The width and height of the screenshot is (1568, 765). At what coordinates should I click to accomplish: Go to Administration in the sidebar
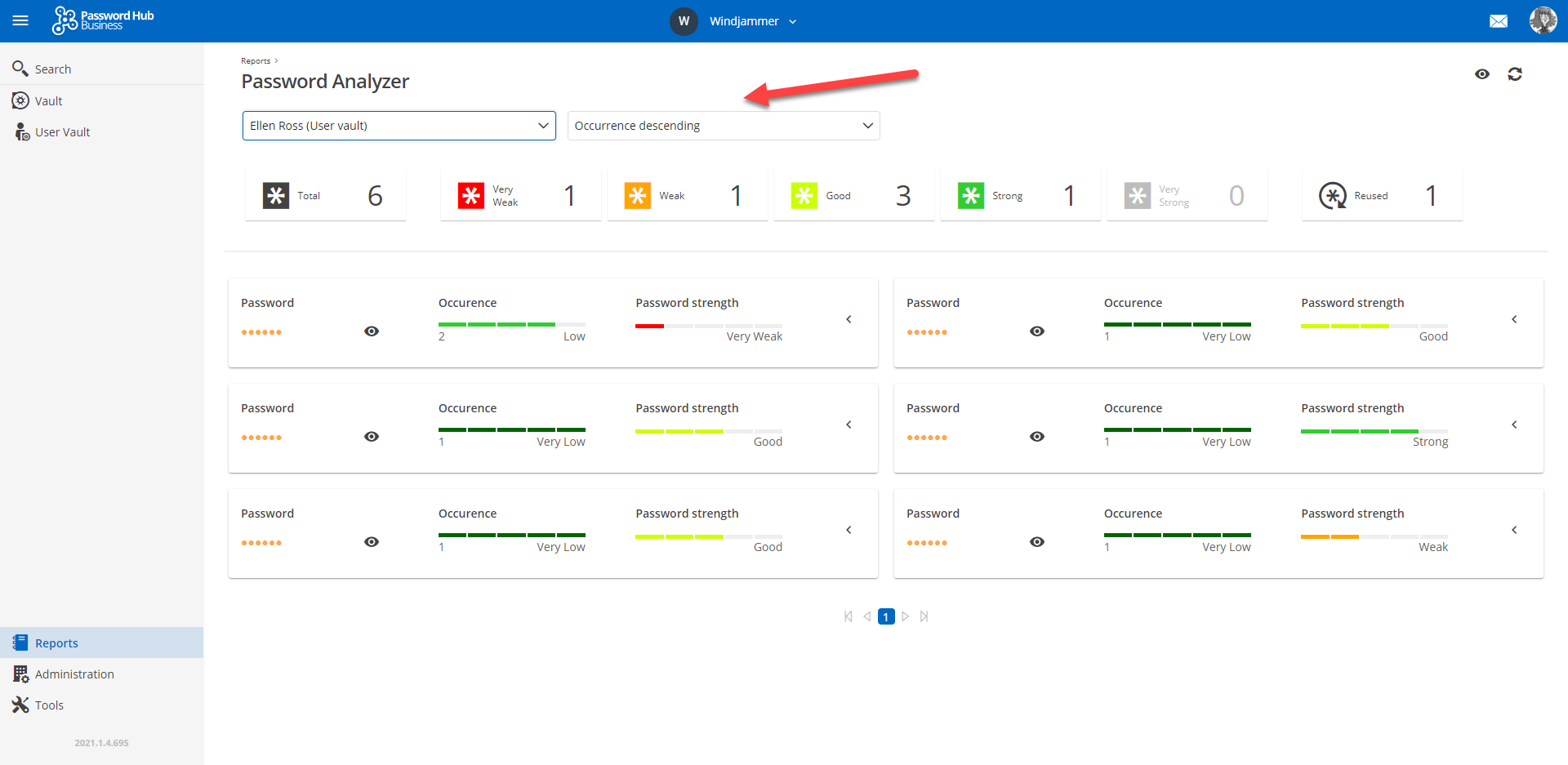point(74,674)
